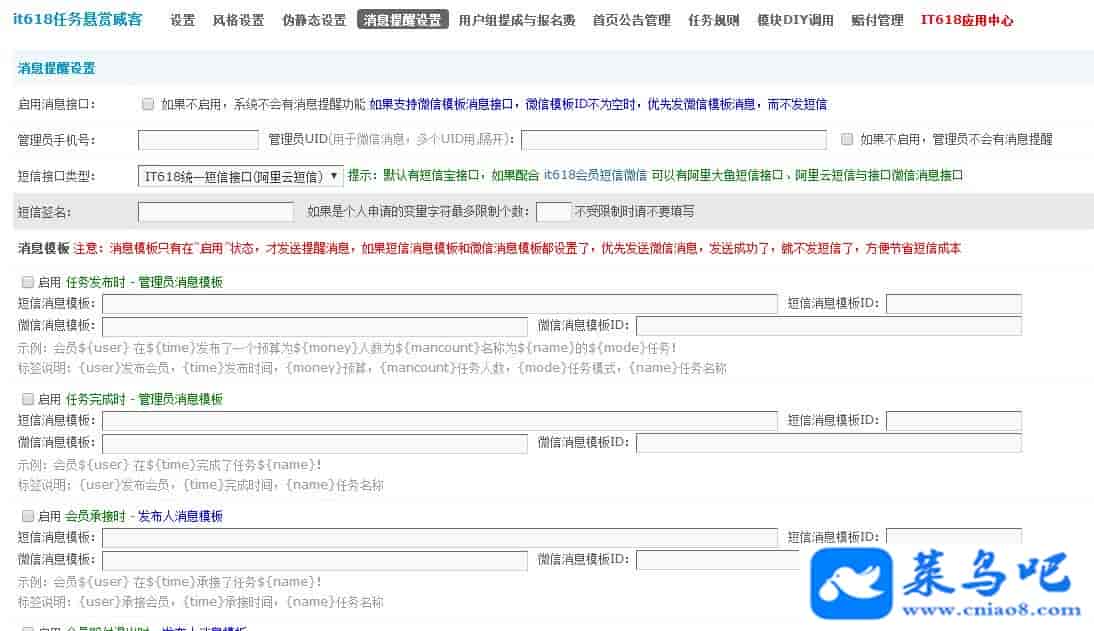Open the 设置 tab

tap(183, 20)
